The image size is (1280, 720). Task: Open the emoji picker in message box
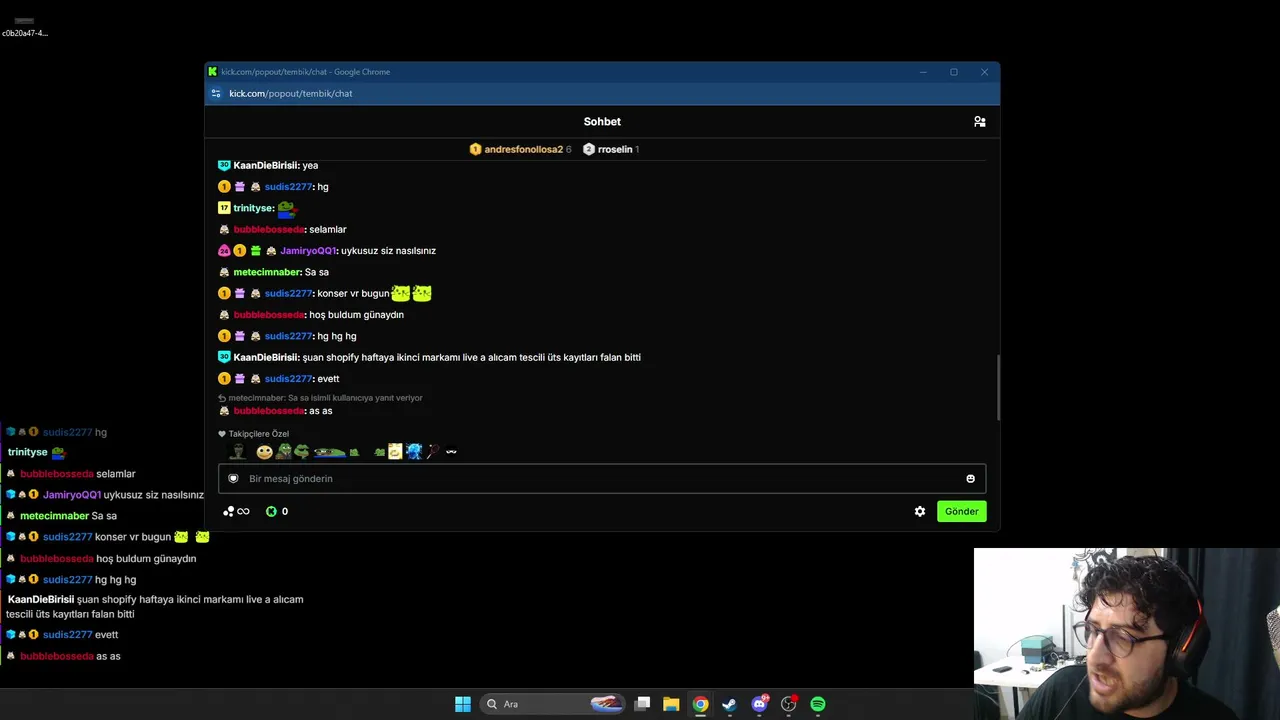[970, 478]
